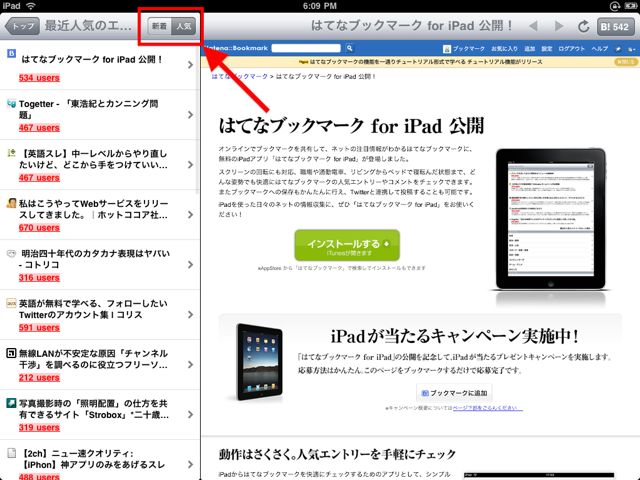Screen dimensions: 640x480
Task: Switch to the 新着 segment
Action: pyautogui.click(x=159, y=26)
